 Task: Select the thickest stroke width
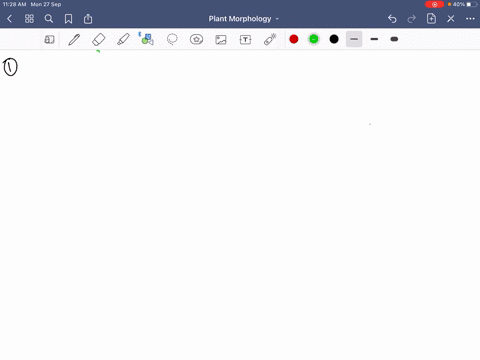click(x=394, y=39)
